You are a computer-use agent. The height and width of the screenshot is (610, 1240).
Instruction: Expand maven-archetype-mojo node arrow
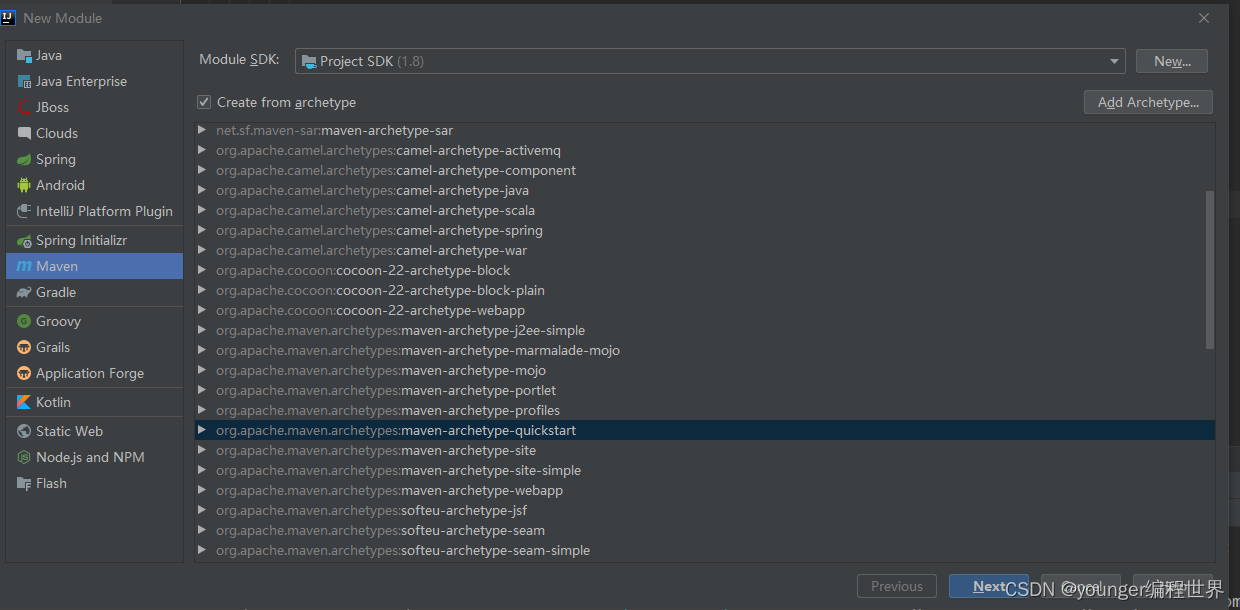[x=202, y=370]
